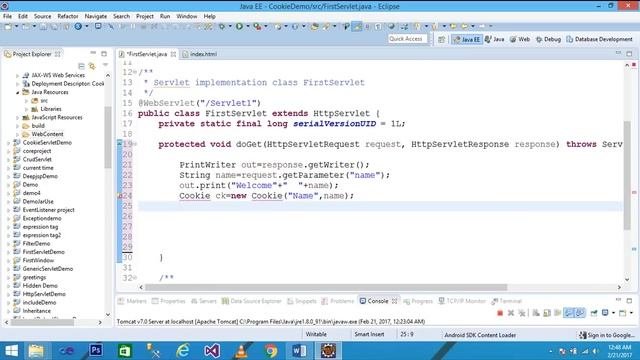The width and height of the screenshot is (640, 360).
Task: Open Photoshop from the taskbar
Action: (x=96, y=350)
